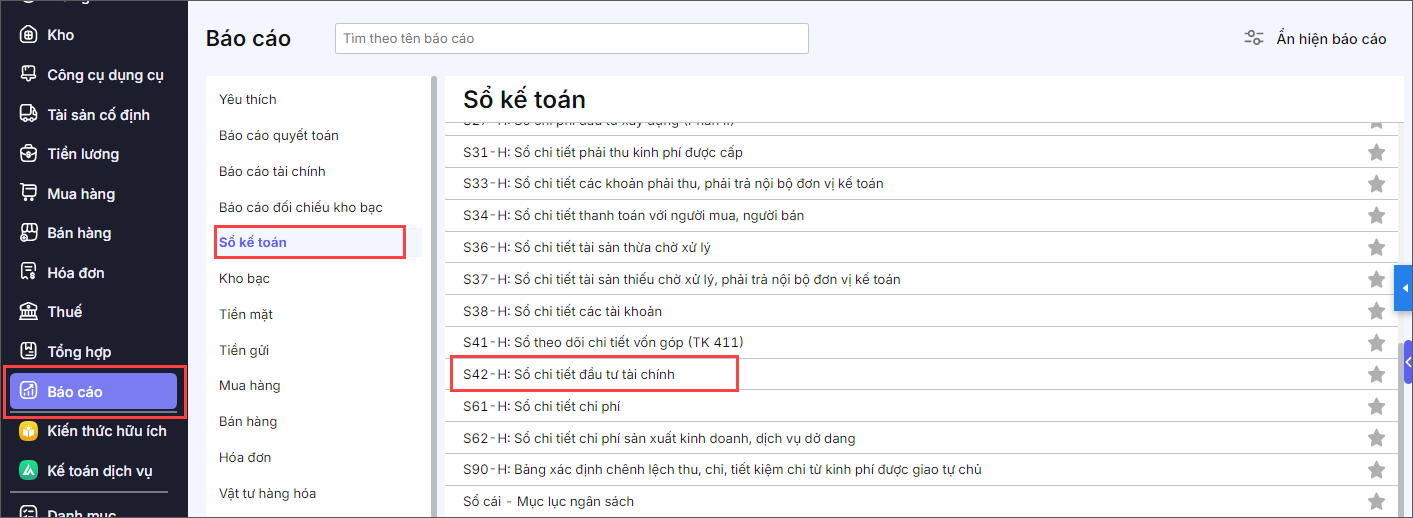
Task: Click the Mua hàng shopping cart icon
Action: 28,193
